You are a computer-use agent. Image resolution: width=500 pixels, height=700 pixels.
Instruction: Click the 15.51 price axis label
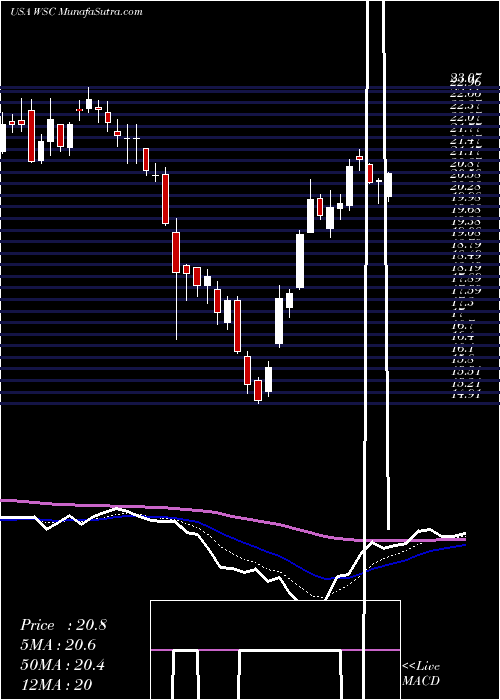click(466, 371)
